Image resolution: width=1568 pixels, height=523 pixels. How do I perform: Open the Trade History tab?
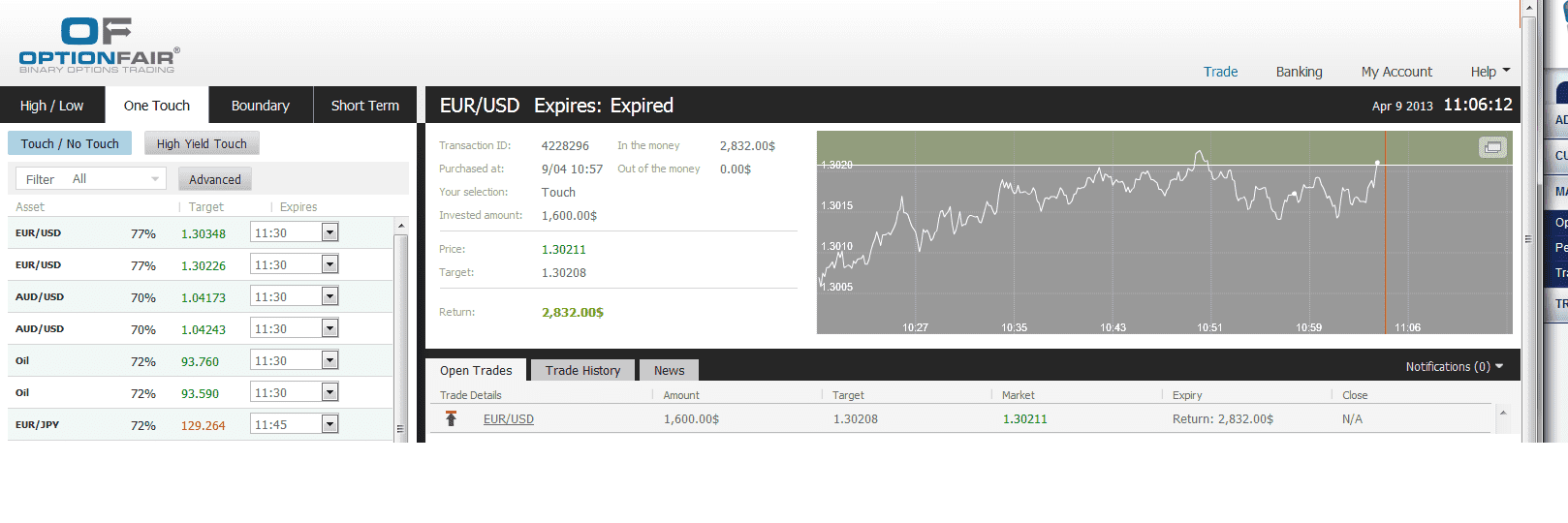[582, 370]
